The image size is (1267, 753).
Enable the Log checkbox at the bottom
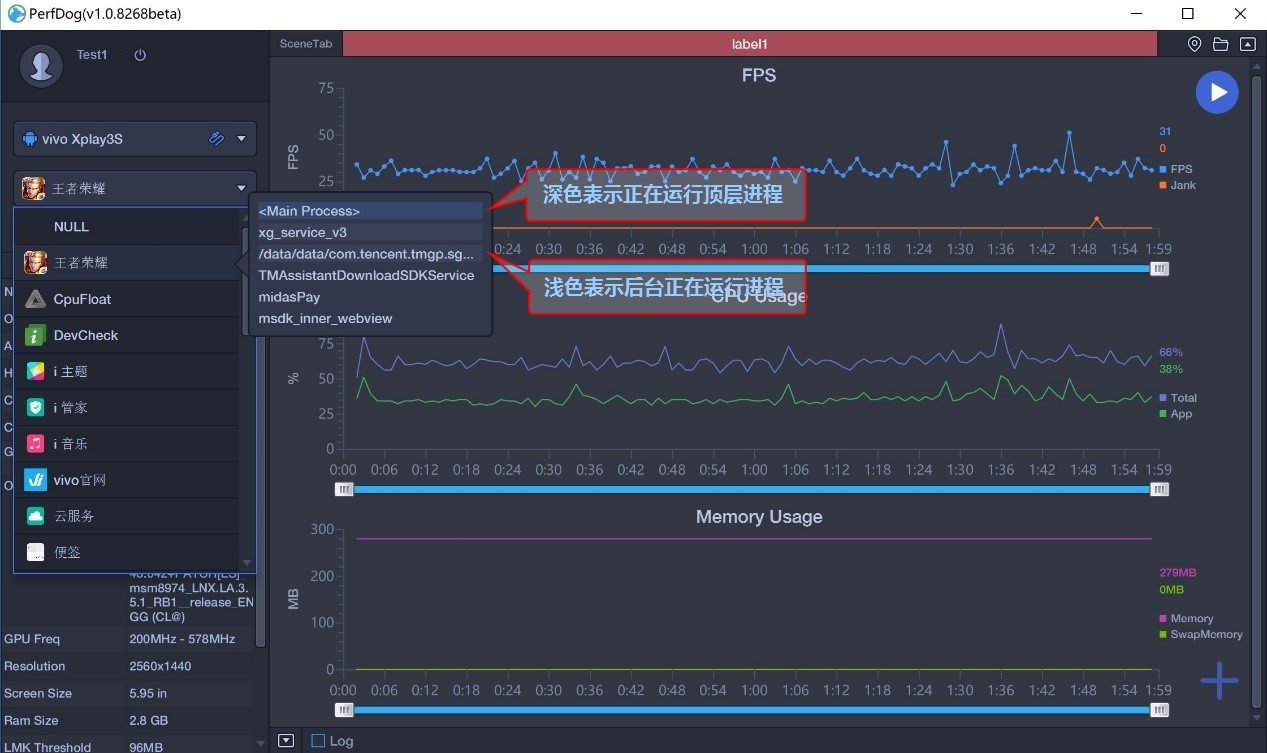point(320,740)
